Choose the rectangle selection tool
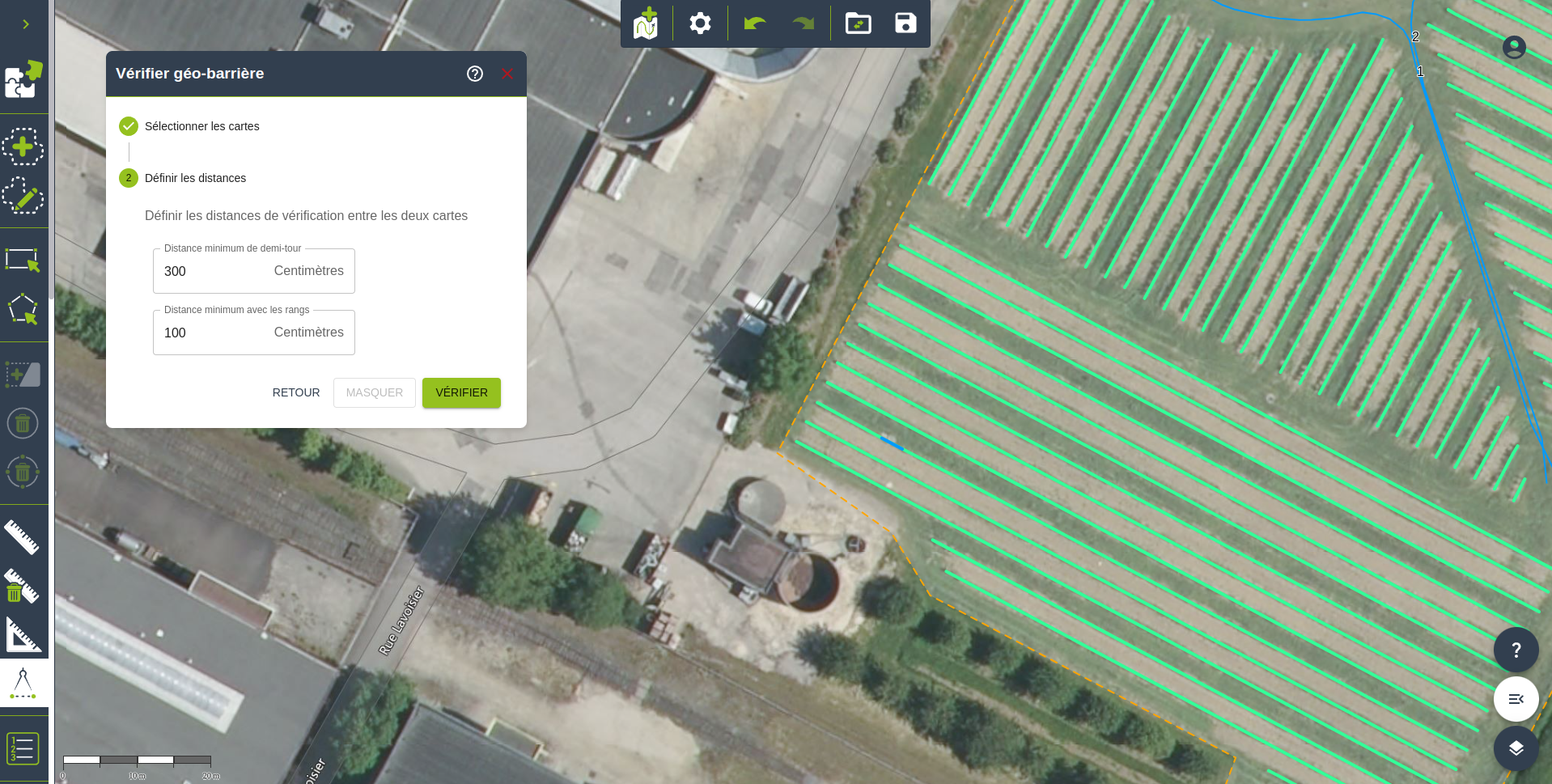 point(23,261)
